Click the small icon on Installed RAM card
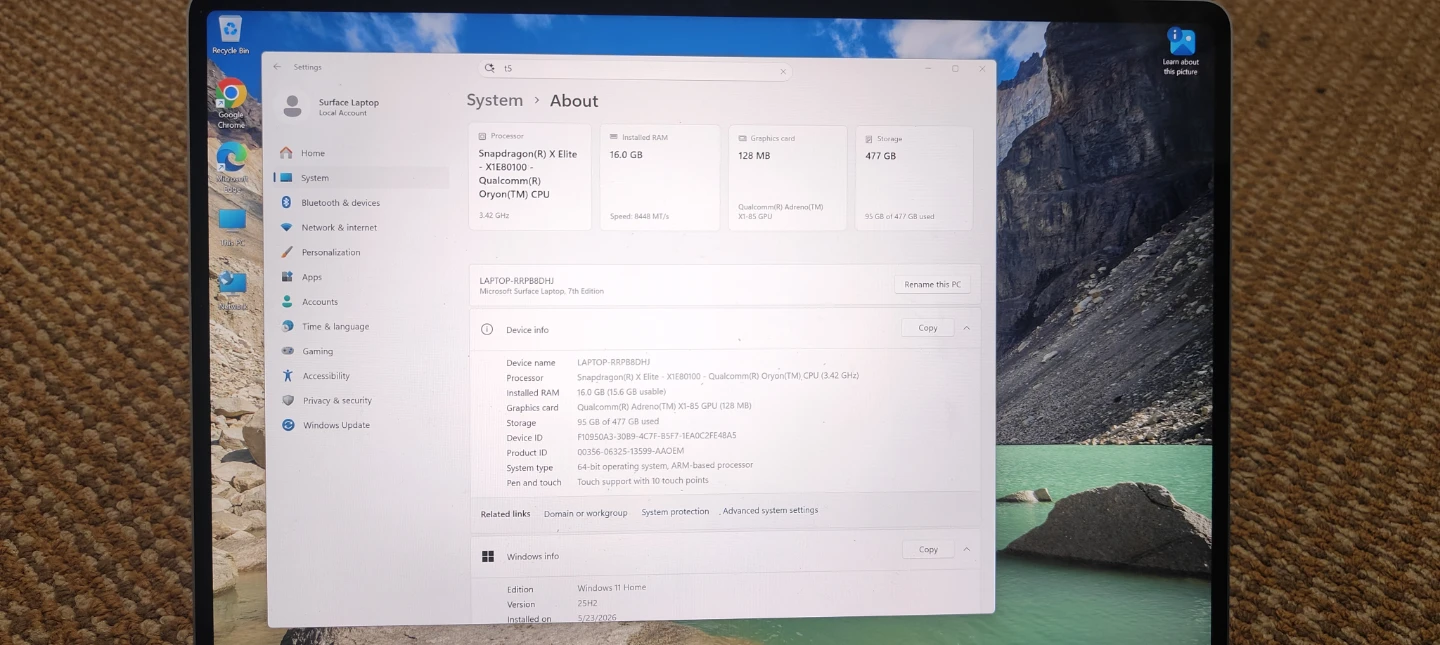This screenshot has height=645, width=1440. click(x=614, y=137)
